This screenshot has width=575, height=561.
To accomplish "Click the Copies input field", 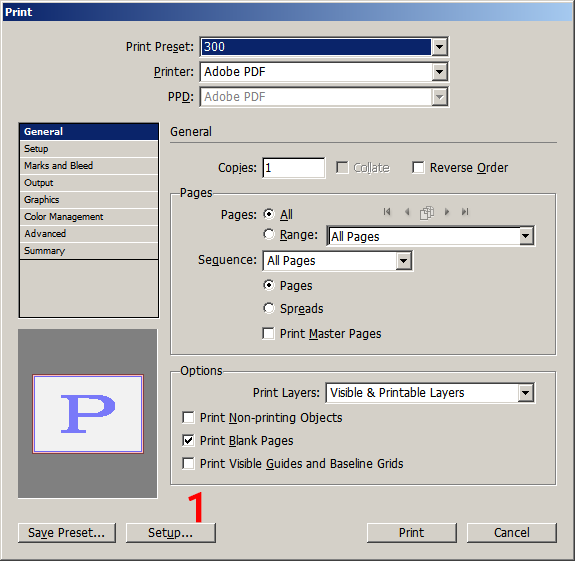I will point(293,168).
